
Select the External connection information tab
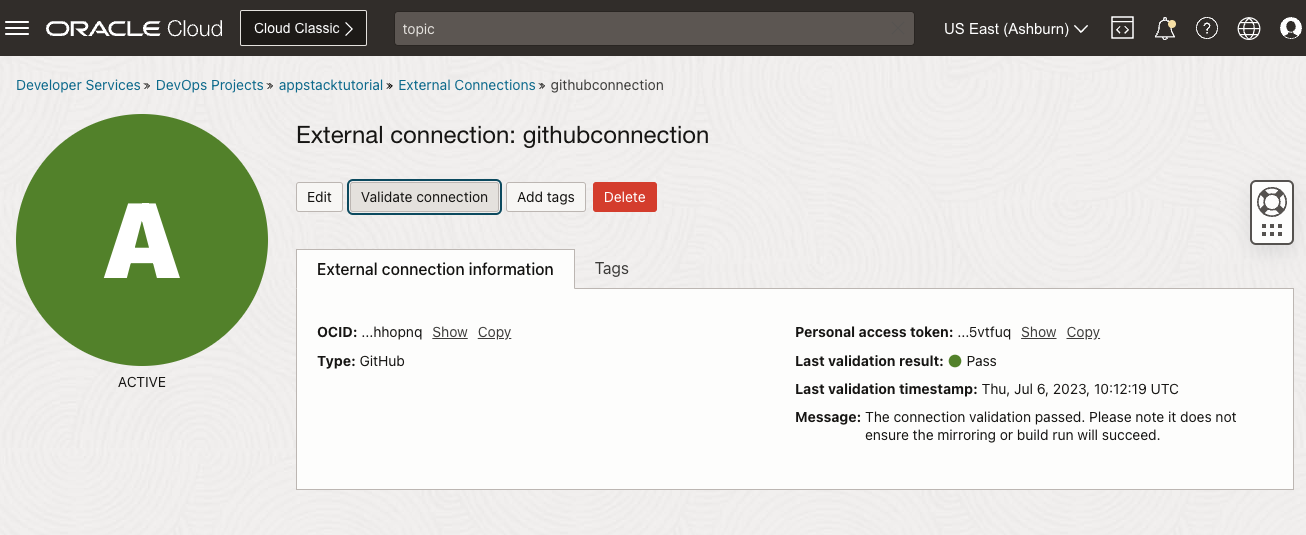coord(435,269)
